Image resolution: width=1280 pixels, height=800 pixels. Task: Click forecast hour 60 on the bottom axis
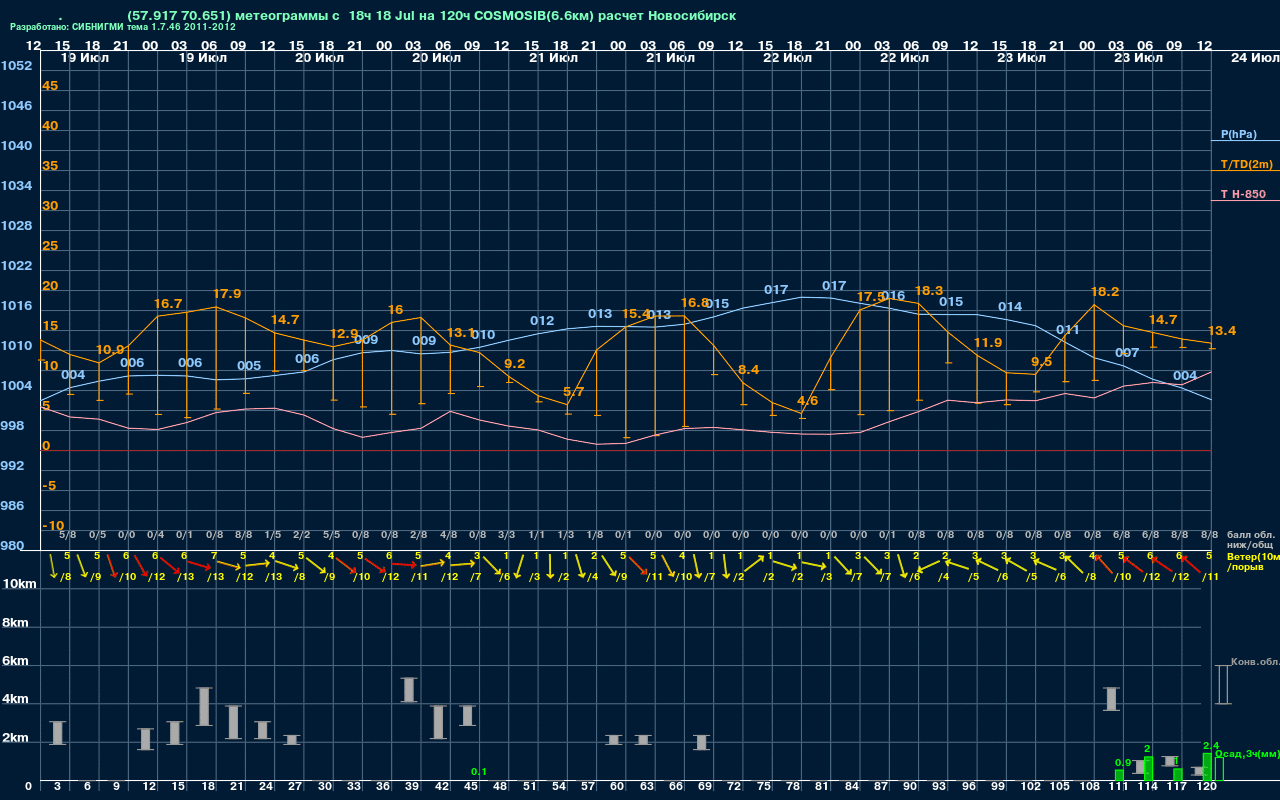click(x=618, y=787)
